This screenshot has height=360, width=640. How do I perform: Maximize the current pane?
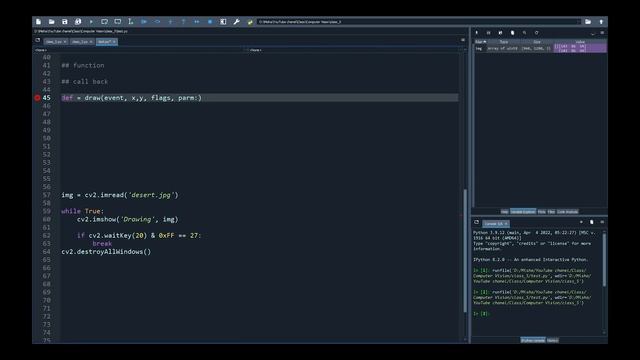[223, 22]
